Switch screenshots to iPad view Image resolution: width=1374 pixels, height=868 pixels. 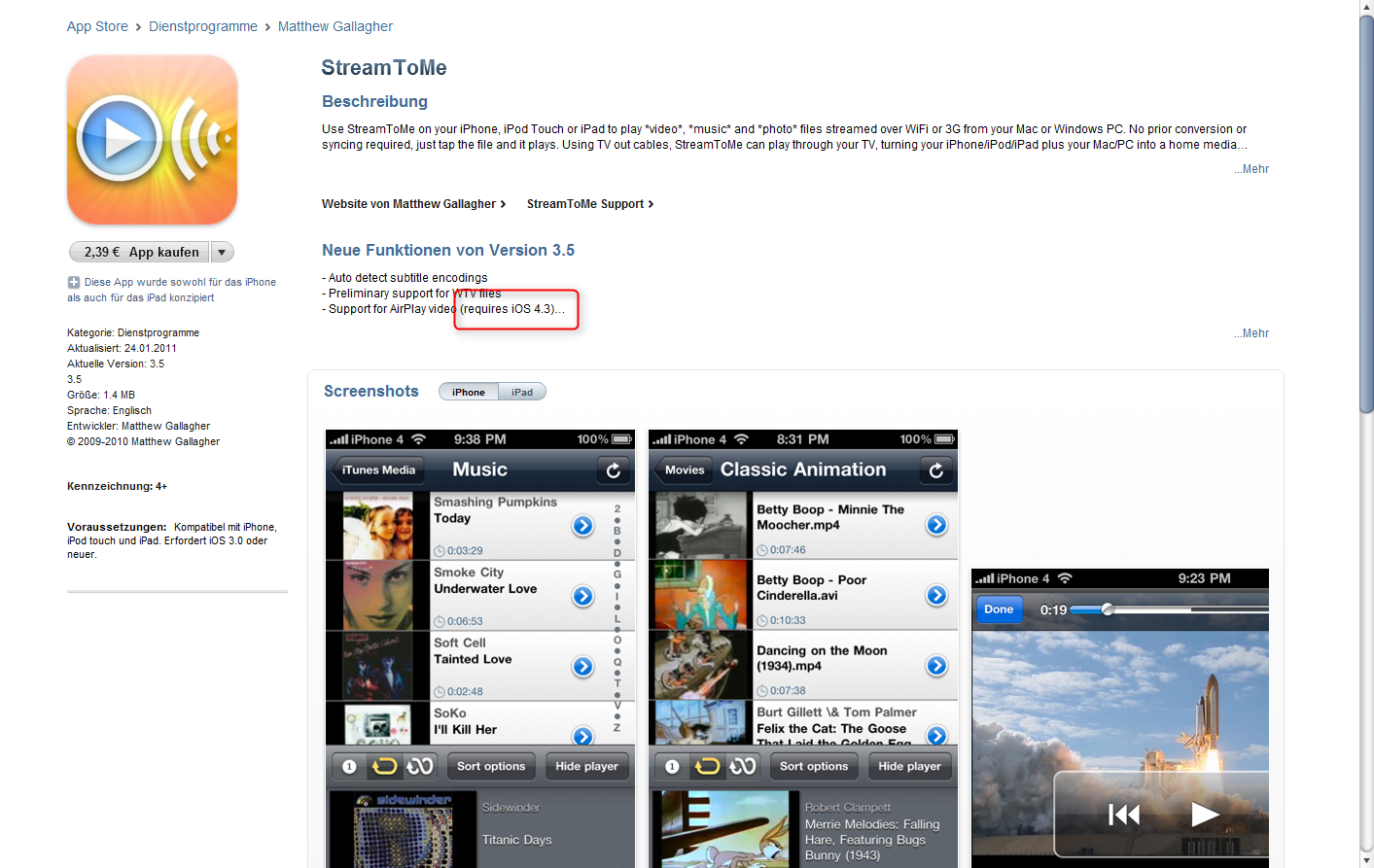522,392
